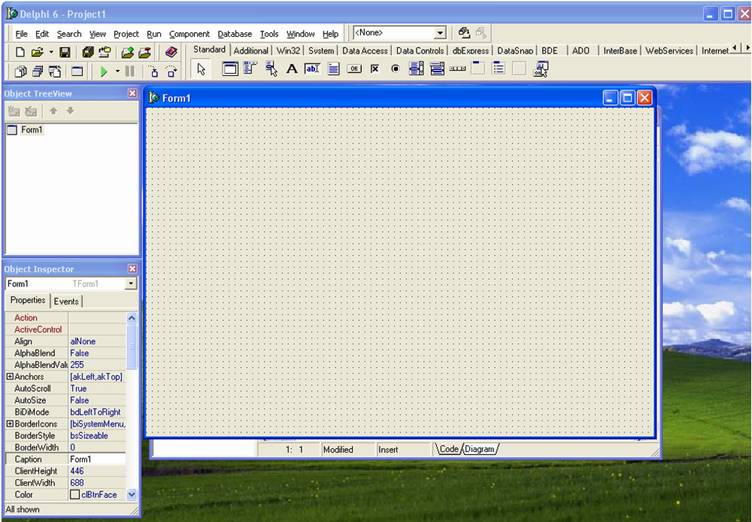
Task: Switch to the Events tab in Object Inspector
Action: pyautogui.click(x=66, y=301)
